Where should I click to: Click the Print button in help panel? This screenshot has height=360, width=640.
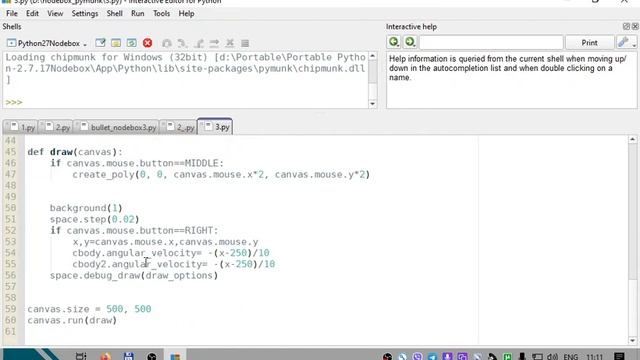589,42
